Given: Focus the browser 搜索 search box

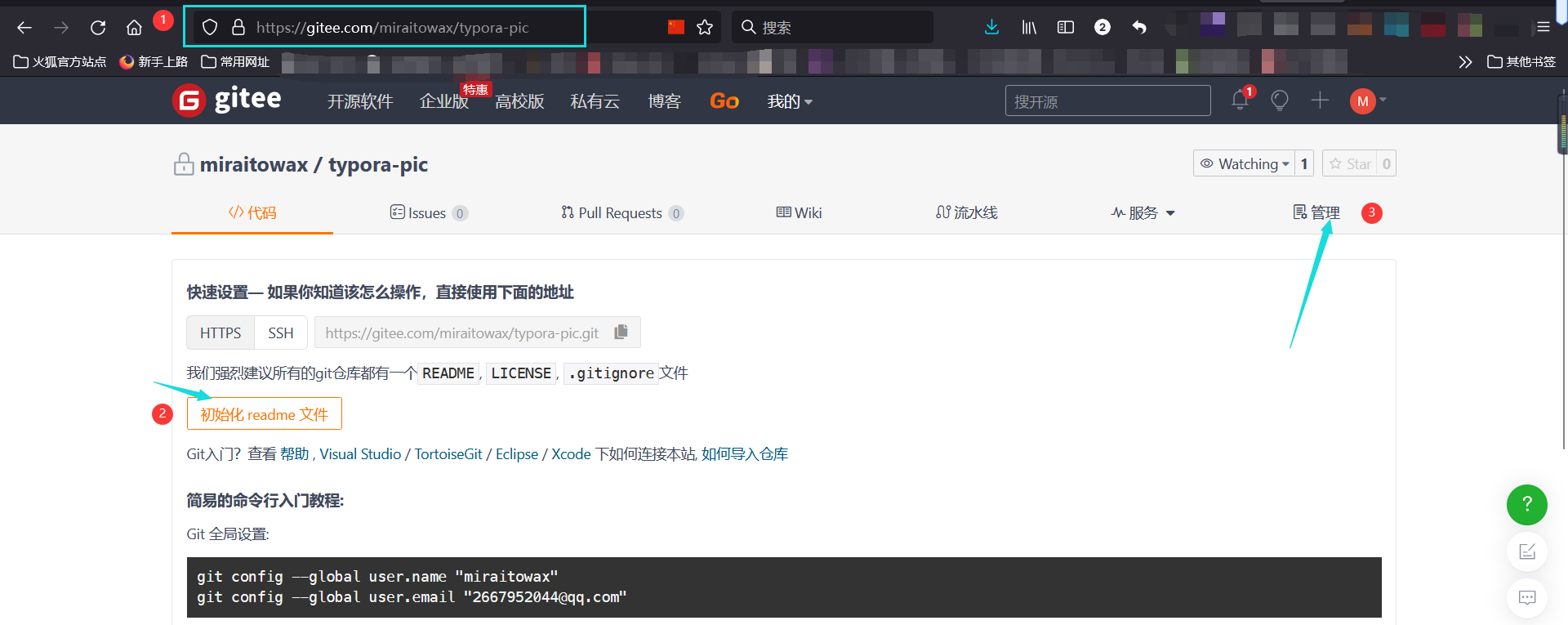Looking at the screenshot, I should 832,28.
